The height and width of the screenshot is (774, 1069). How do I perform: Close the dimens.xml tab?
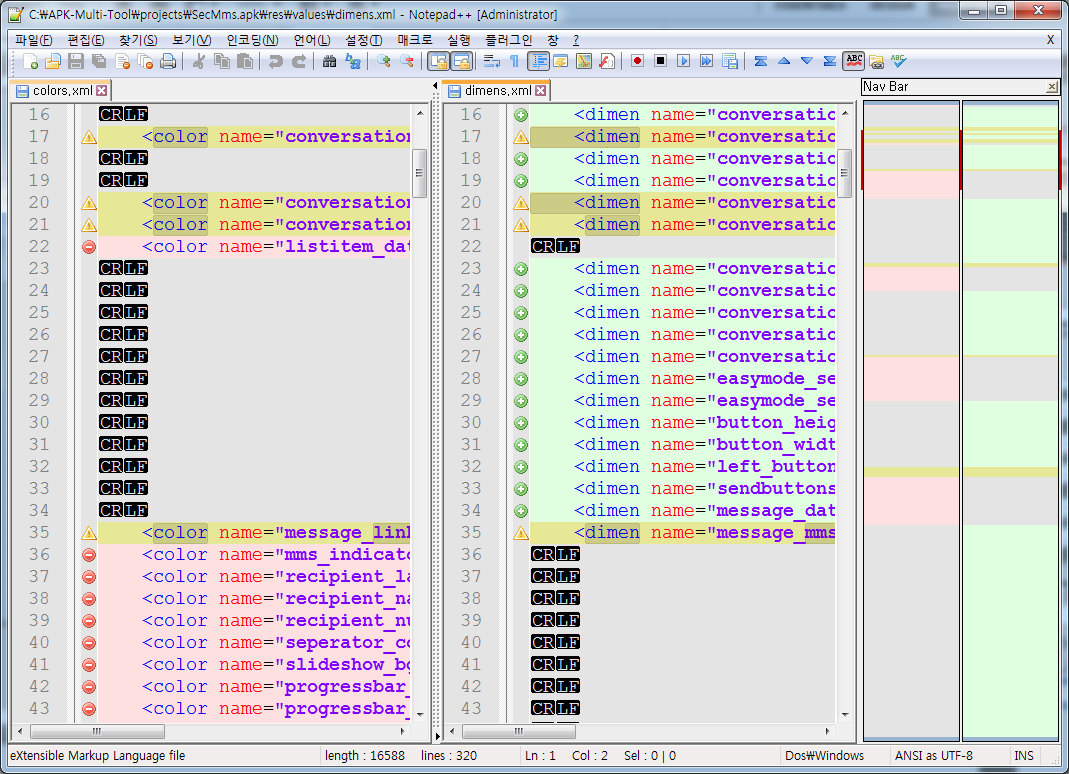(x=540, y=91)
